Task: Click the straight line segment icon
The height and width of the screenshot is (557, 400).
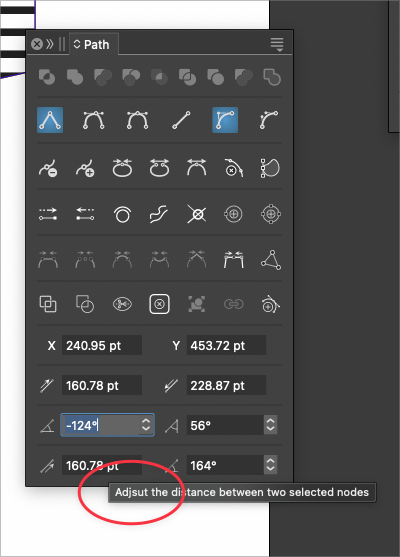Action: tap(181, 120)
